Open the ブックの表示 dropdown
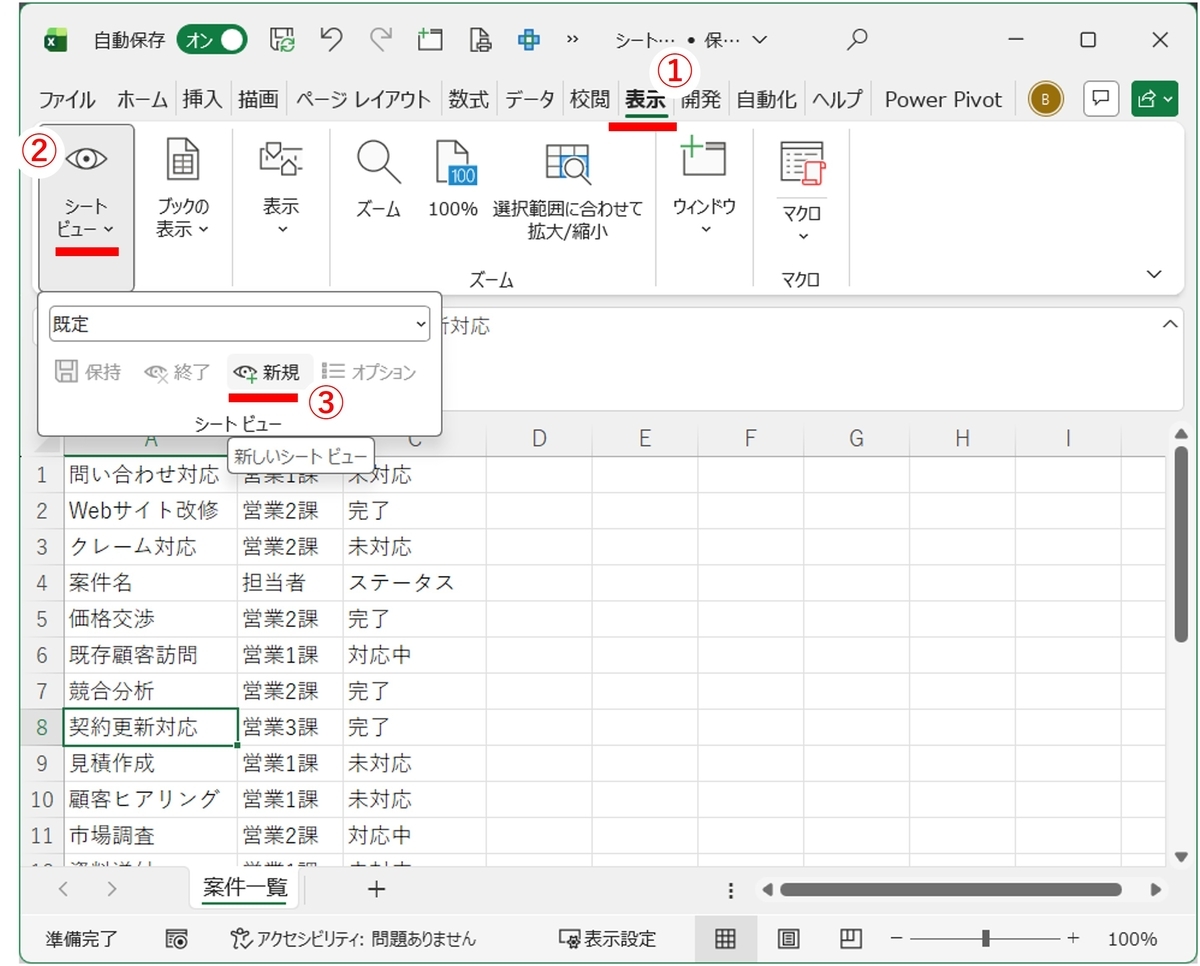The height and width of the screenshot is (966, 1200). 183,190
